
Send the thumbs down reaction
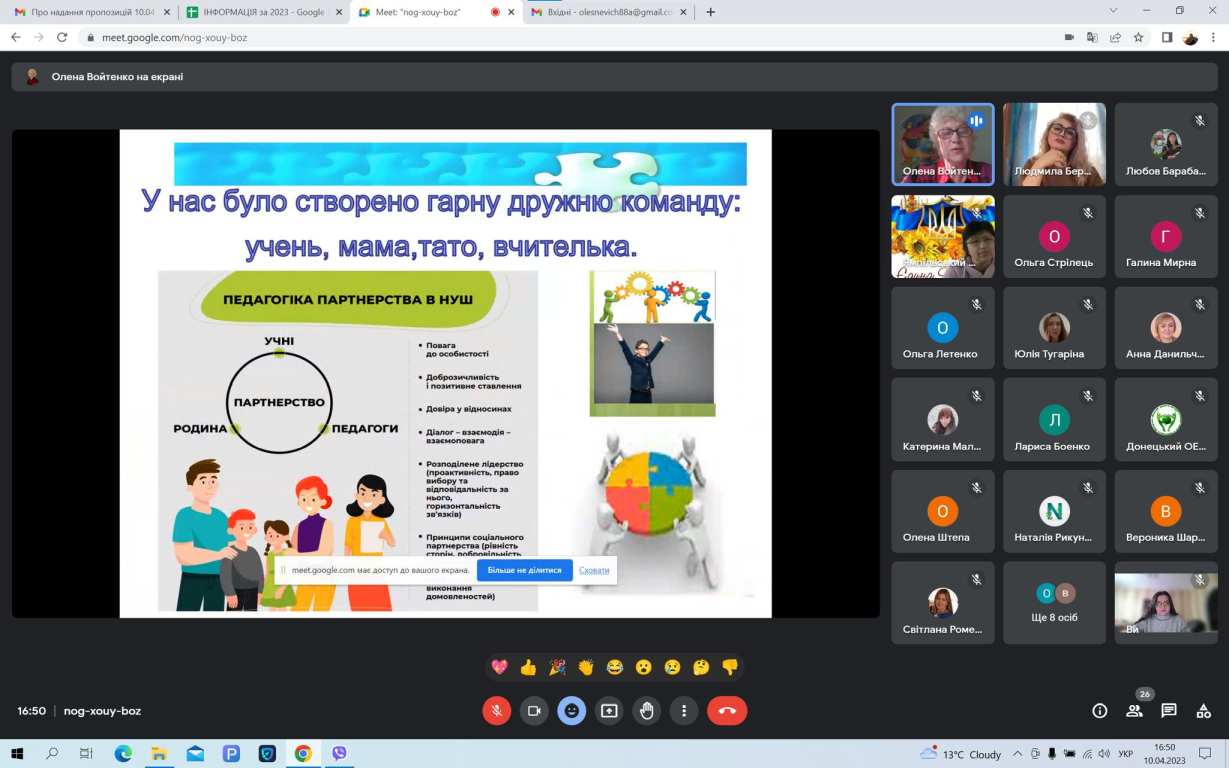[x=730, y=667]
